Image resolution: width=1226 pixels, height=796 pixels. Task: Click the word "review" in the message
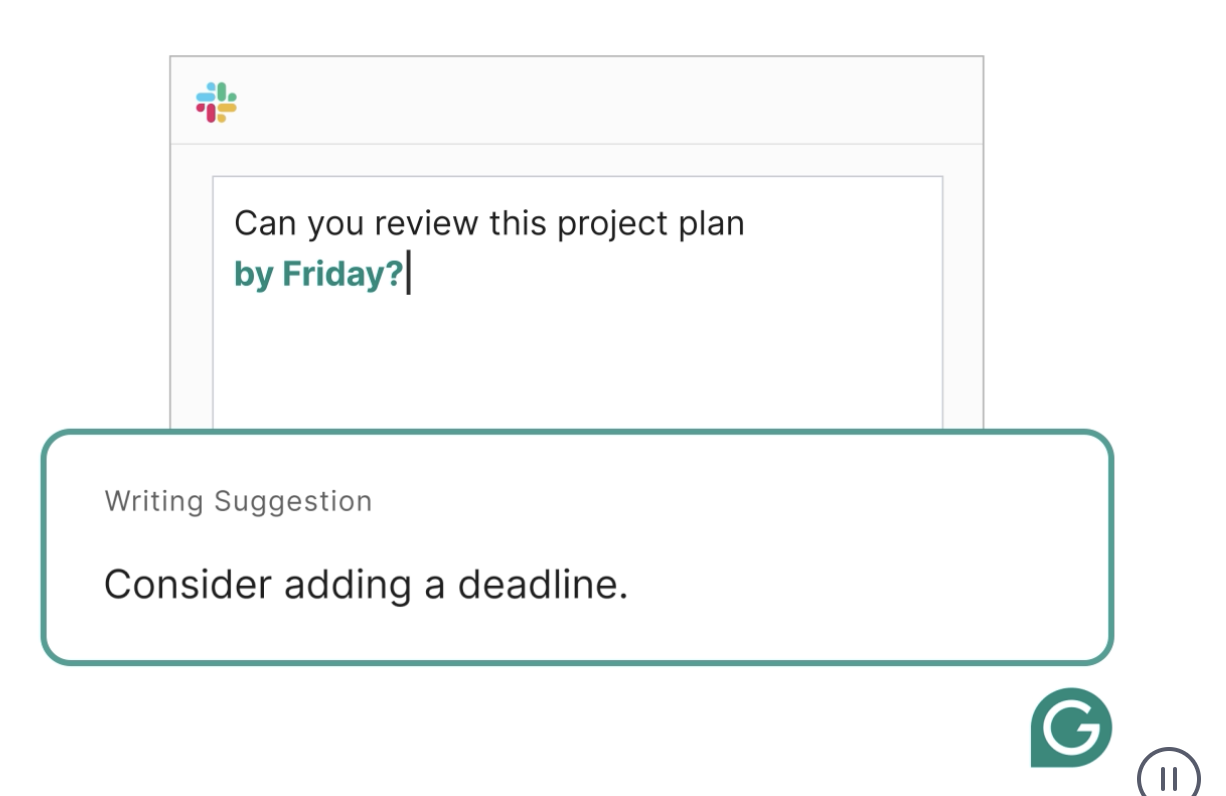click(x=420, y=223)
